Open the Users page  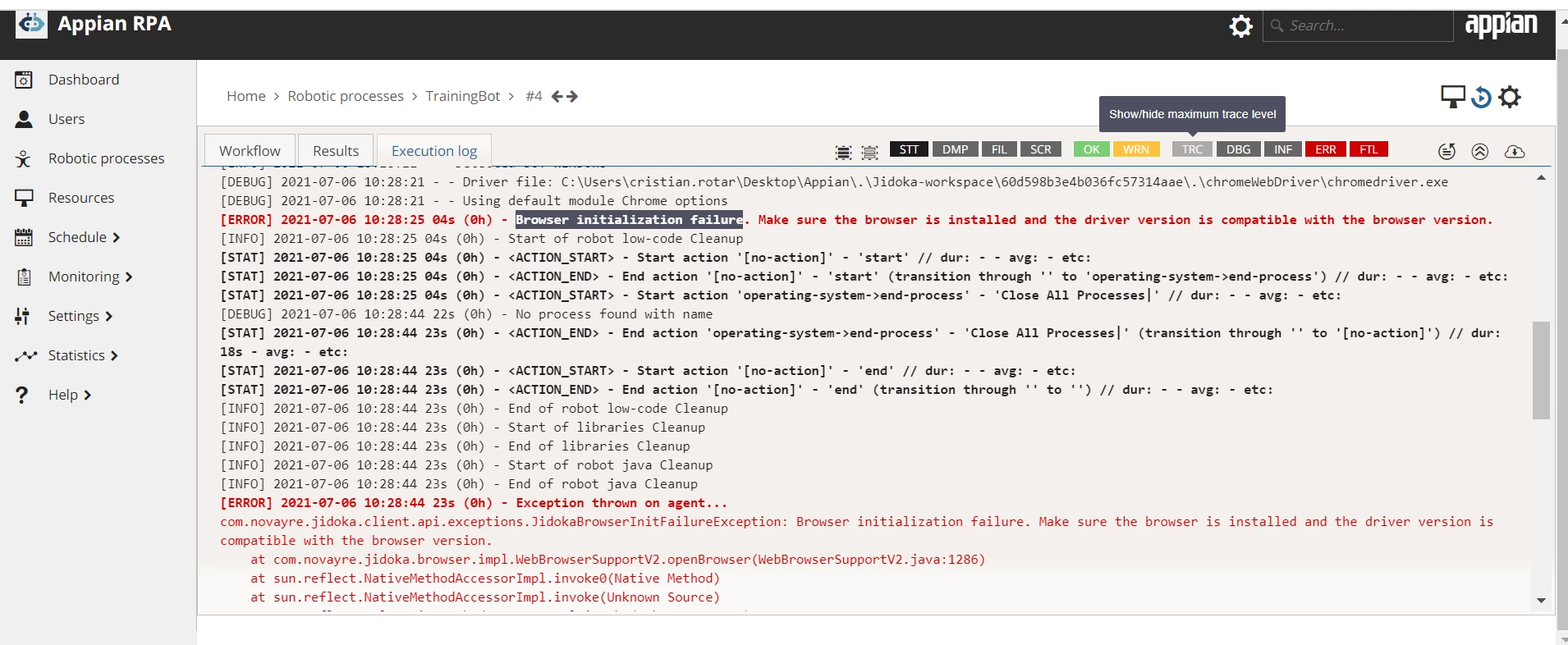tap(66, 119)
